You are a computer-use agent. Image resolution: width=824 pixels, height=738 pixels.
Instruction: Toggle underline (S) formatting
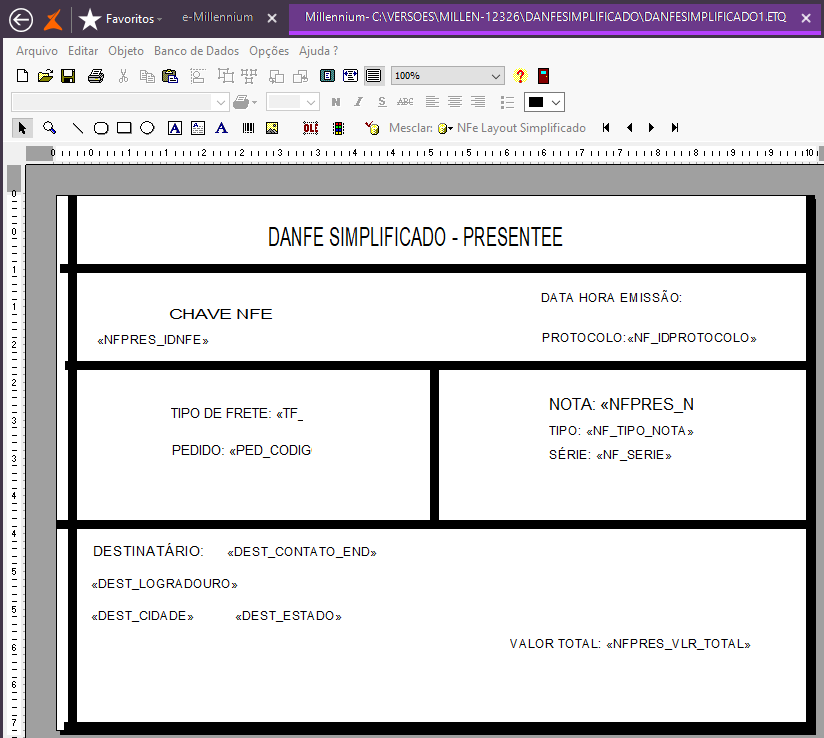coord(382,101)
